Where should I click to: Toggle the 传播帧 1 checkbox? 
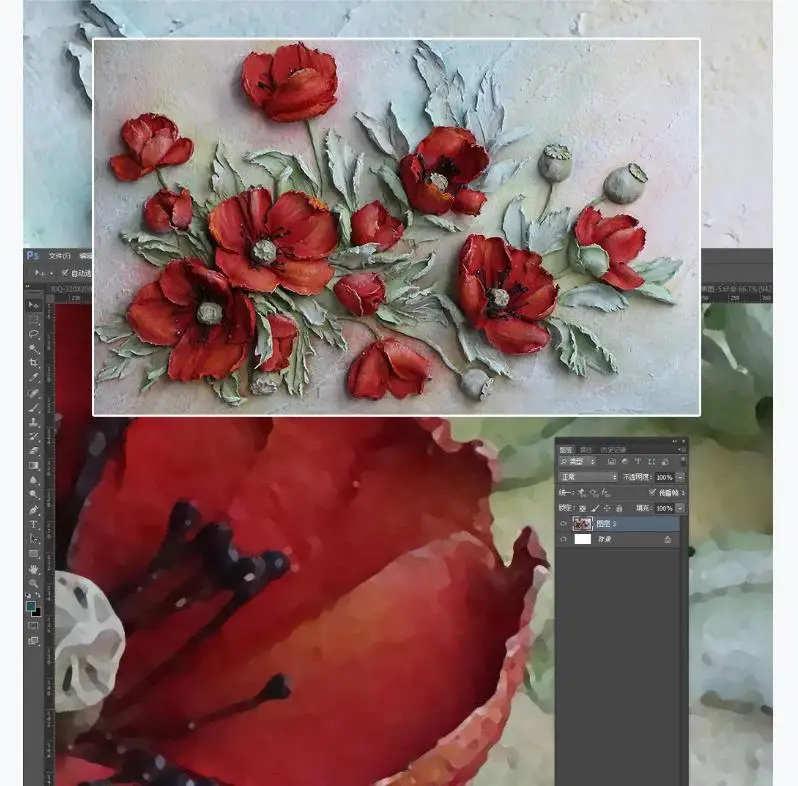(653, 493)
